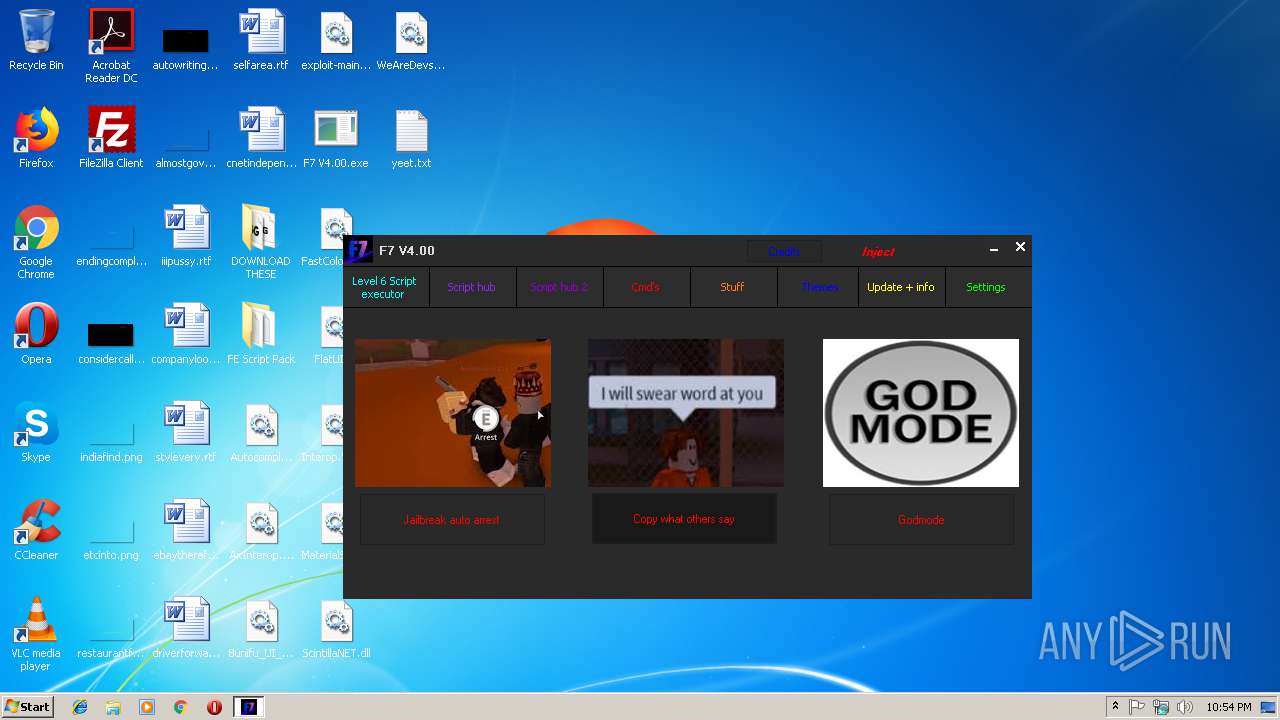The height and width of the screenshot is (720, 1280).
Task: Open the Stuff tab
Action: 732,287
